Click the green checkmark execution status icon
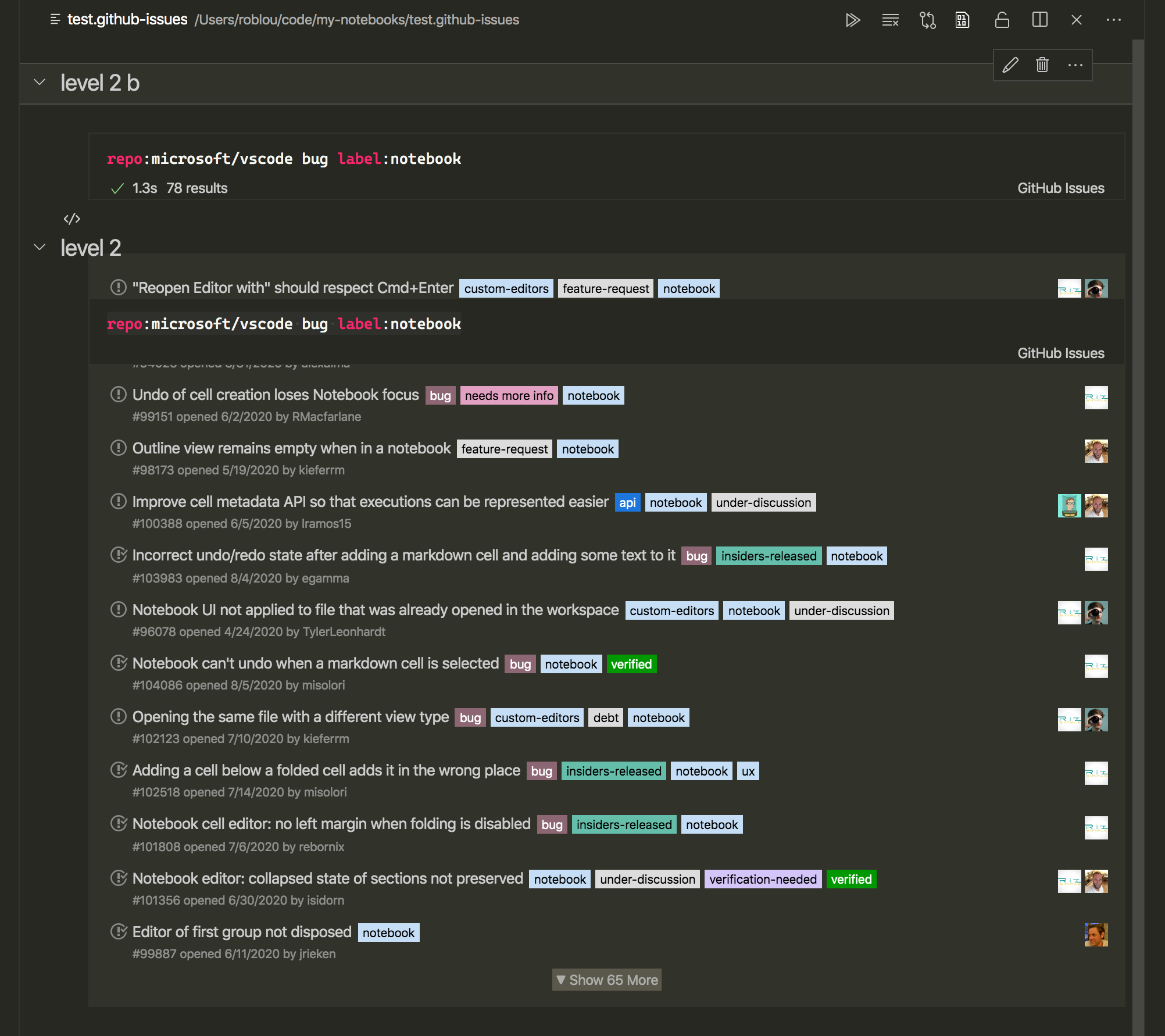The height and width of the screenshot is (1036, 1165). (117, 188)
